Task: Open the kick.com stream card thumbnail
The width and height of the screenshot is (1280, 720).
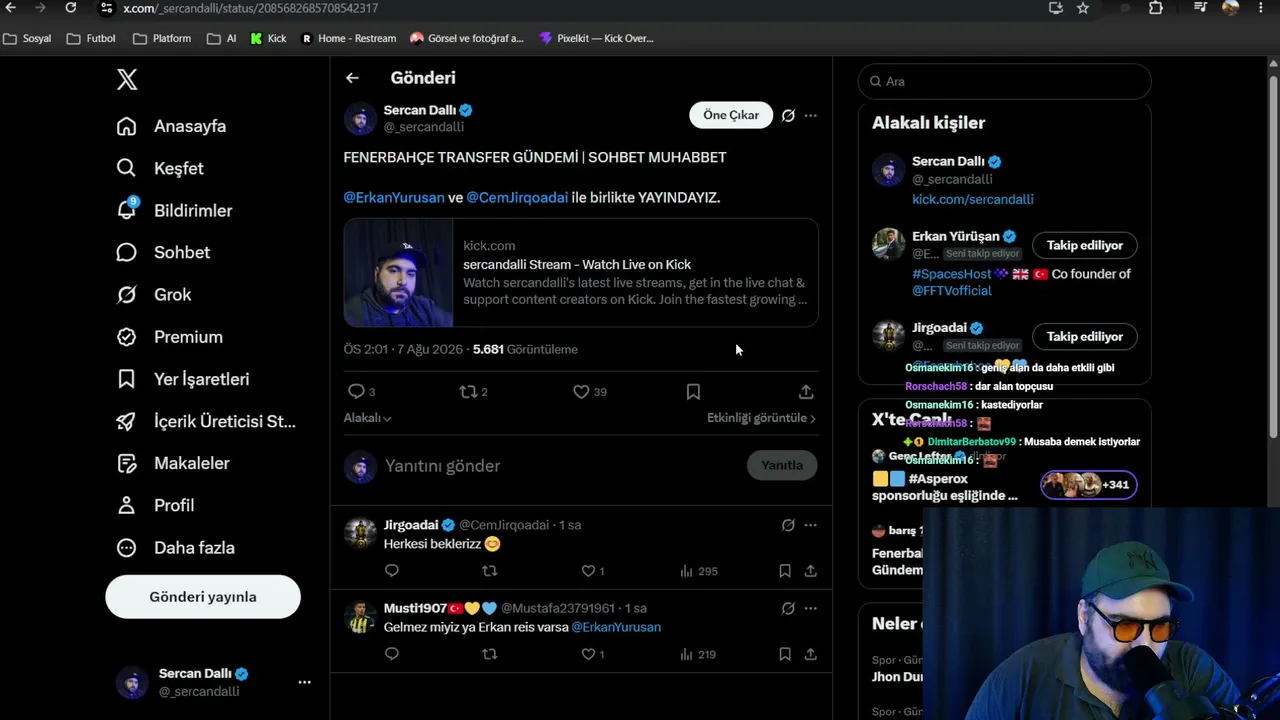Action: coord(398,272)
